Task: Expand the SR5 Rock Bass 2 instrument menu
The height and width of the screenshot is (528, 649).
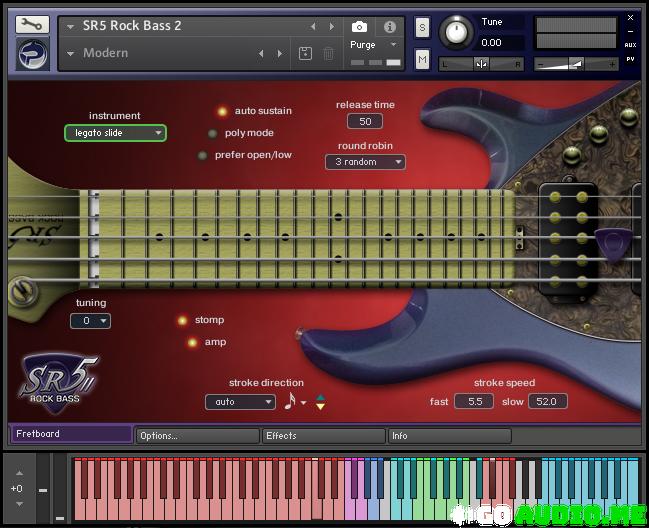Action: [70, 27]
